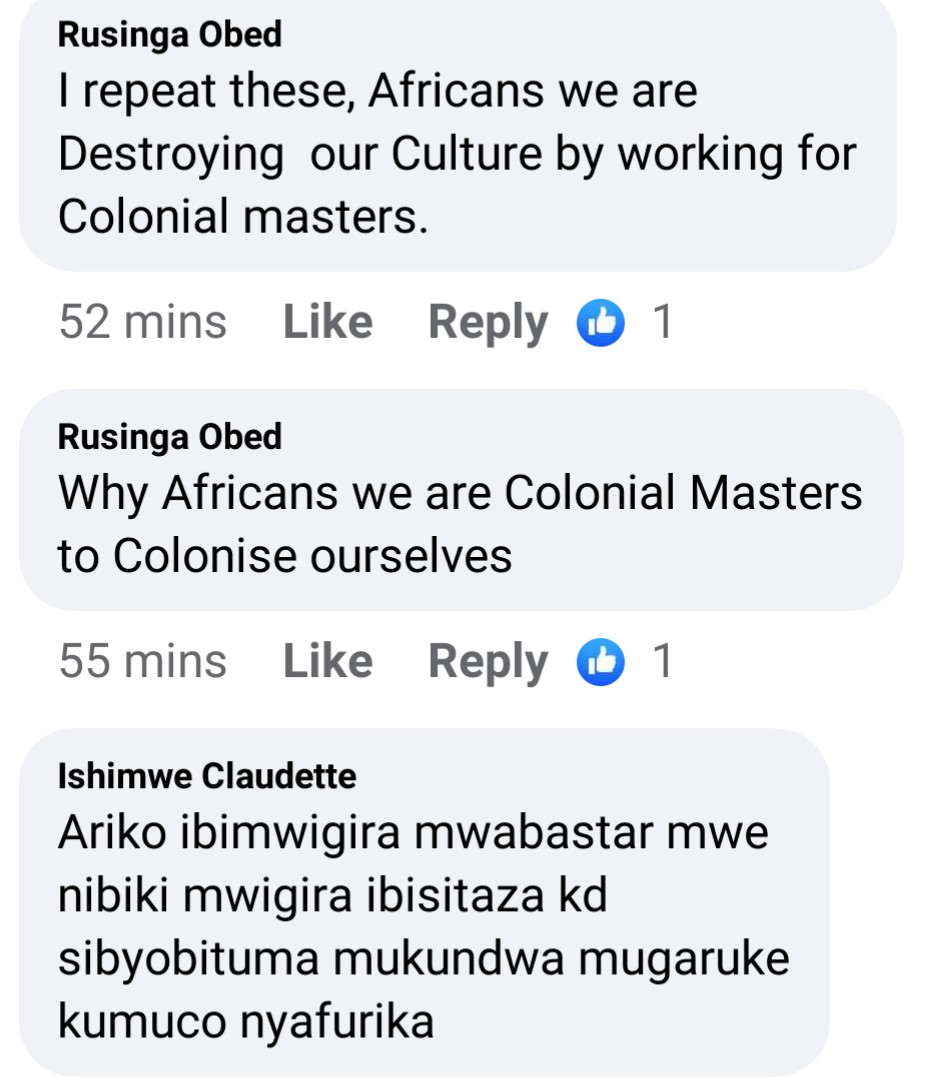932x1079 pixels.
Task: Like the comment about destroying our Culture
Action: [328, 322]
